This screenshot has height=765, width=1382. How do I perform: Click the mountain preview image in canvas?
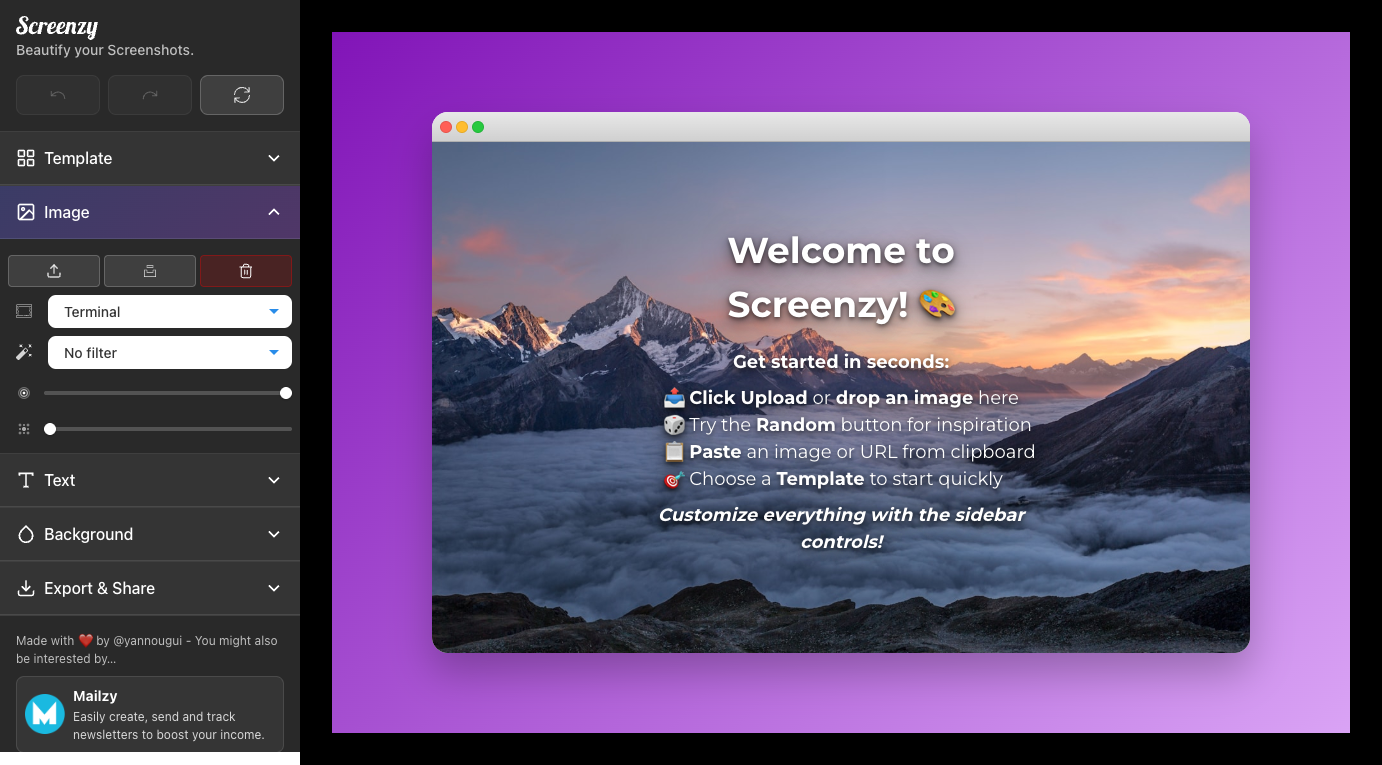point(840,600)
